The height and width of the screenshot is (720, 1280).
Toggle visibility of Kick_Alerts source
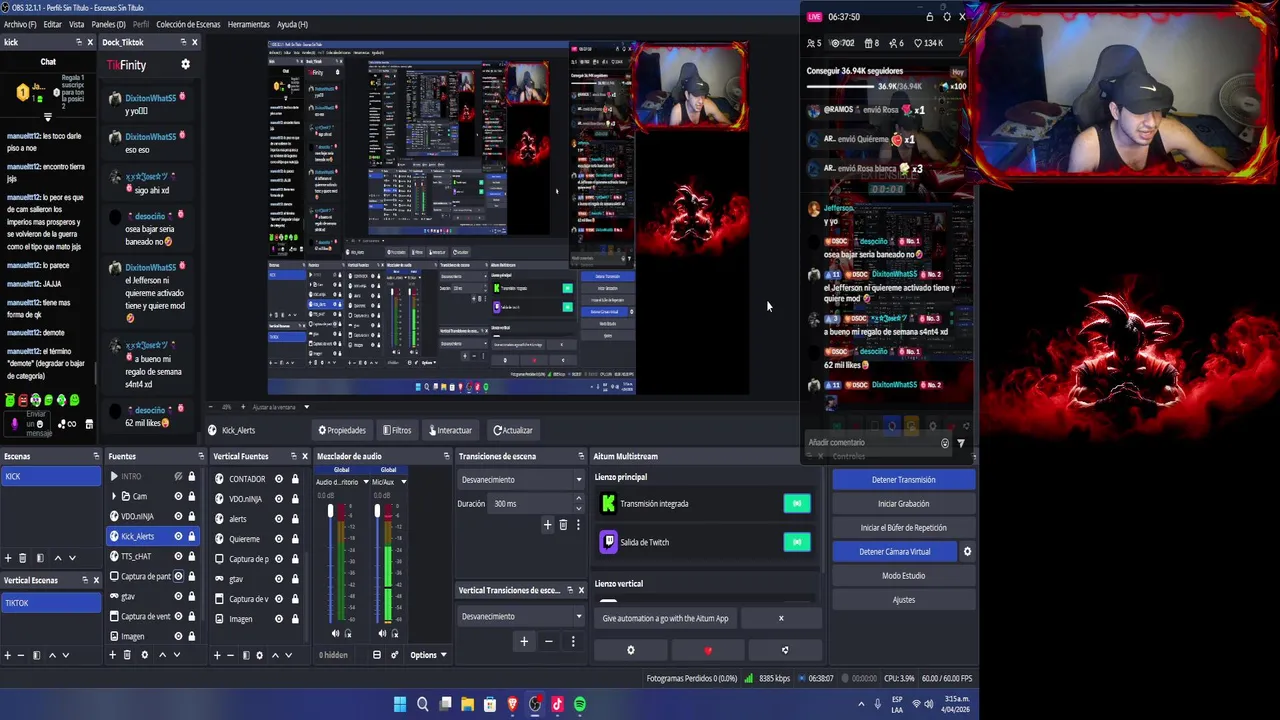point(178,536)
